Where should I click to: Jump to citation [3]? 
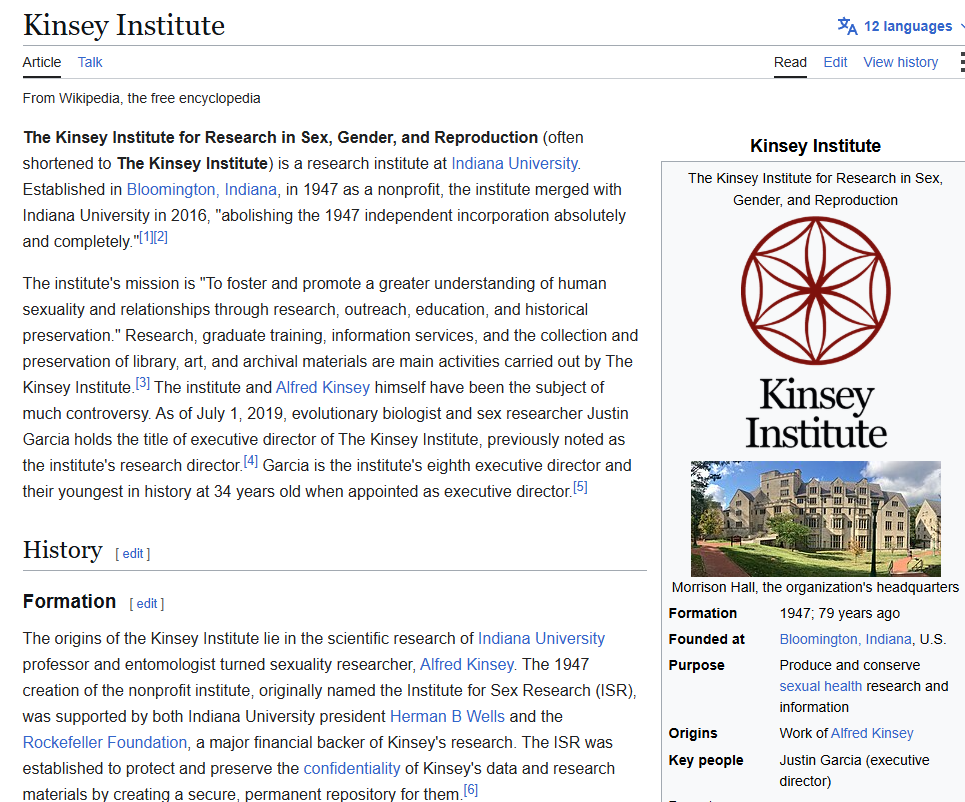pyautogui.click(x=143, y=383)
